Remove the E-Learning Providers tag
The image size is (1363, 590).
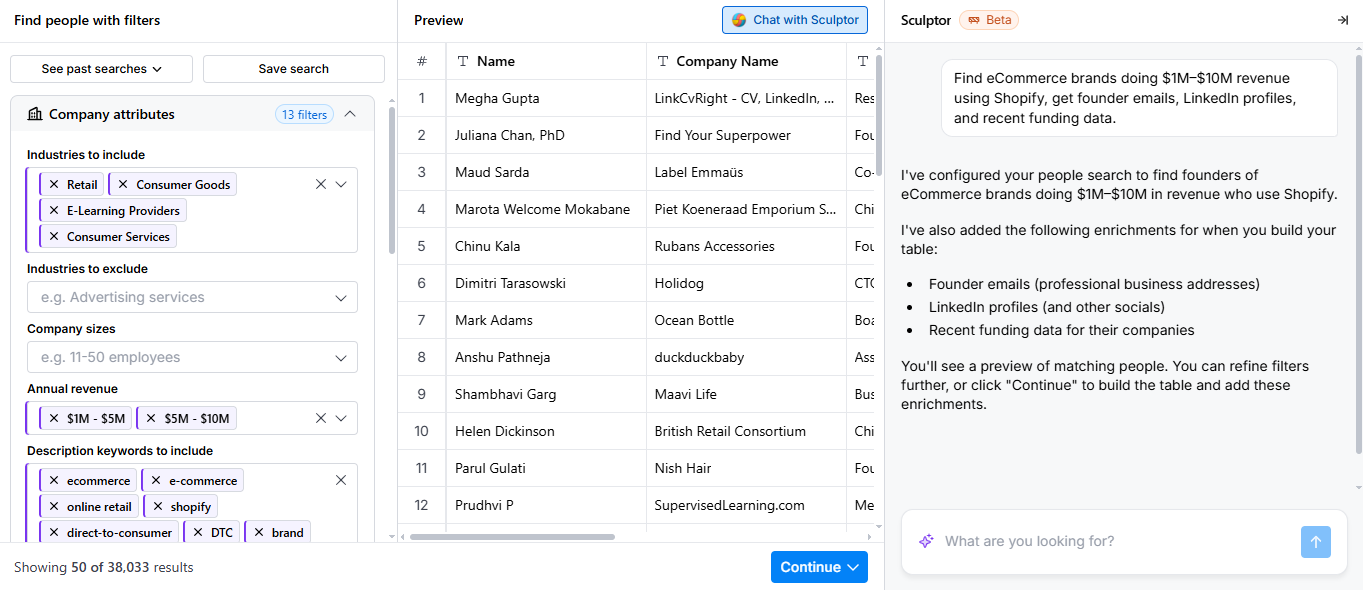click(x=54, y=211)
